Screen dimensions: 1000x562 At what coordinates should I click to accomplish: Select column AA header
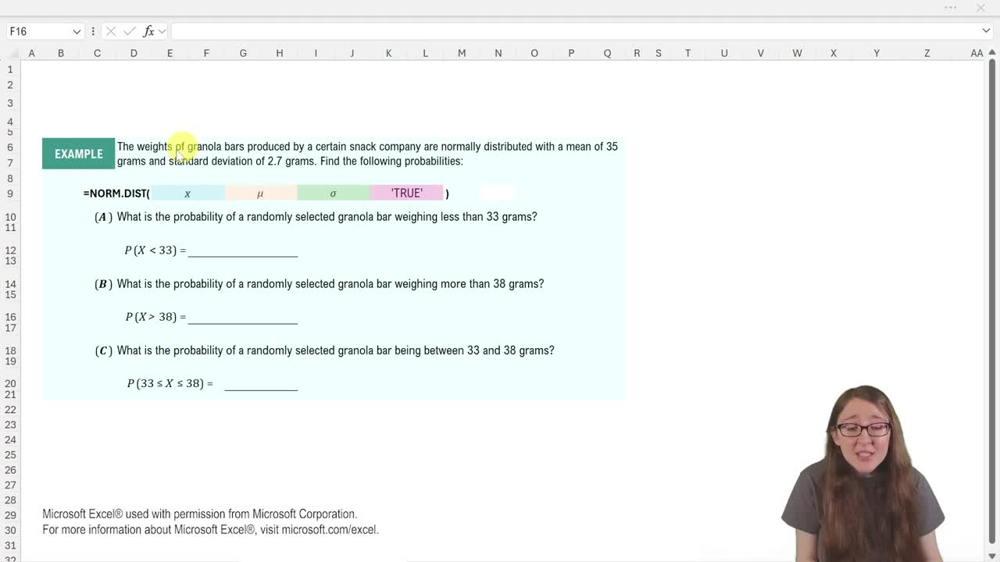[x=976, y=54]
